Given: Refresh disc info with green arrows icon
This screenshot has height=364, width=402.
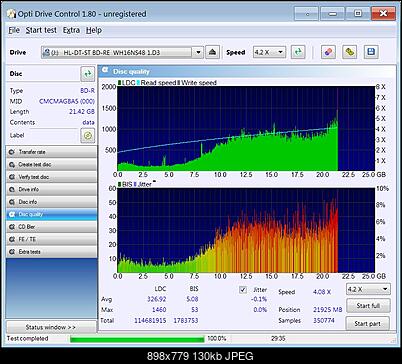Looking at the screenshot, I should click(88, 74).
